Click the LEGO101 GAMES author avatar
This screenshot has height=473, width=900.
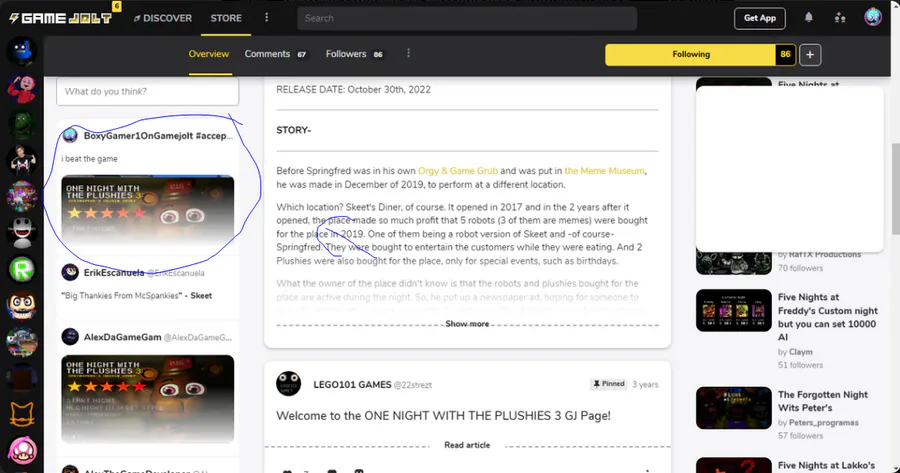point(288,384)
